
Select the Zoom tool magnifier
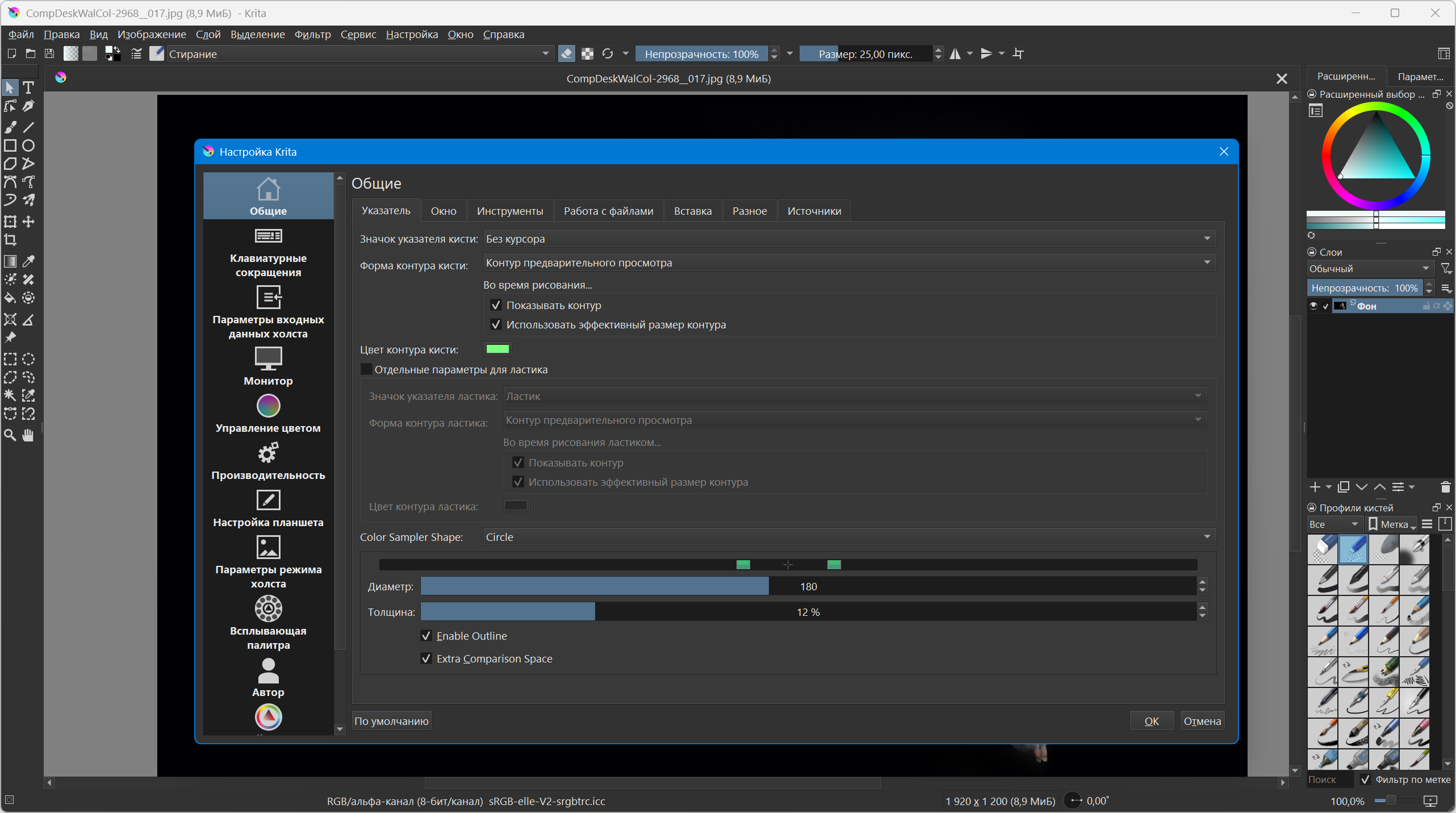pos(10,436)
